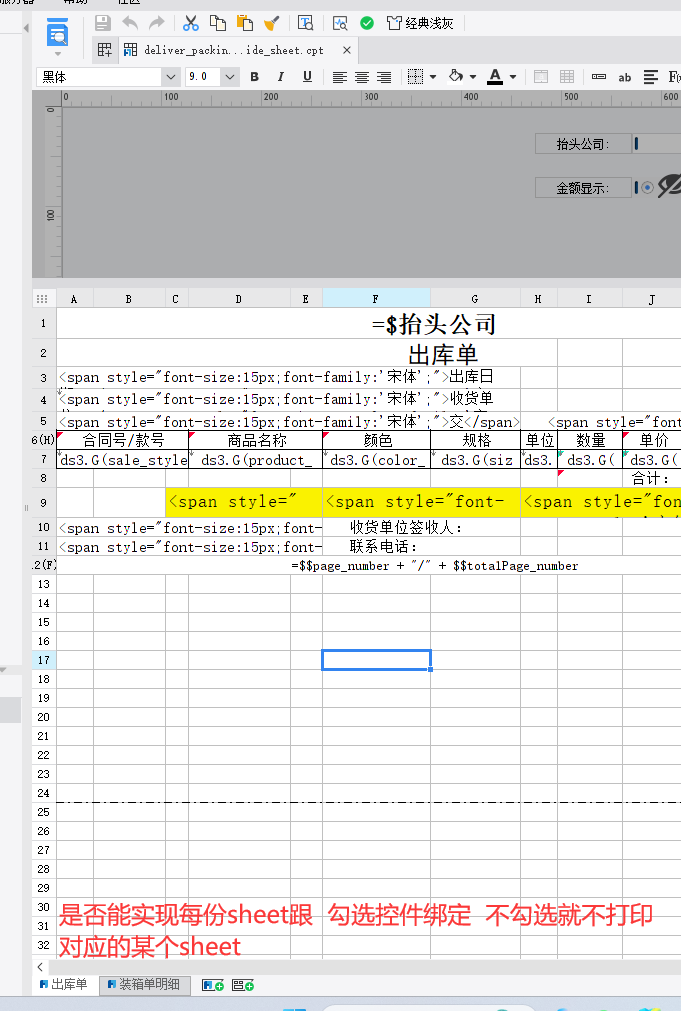Open the 黑体 font family dropdown
The image size is (681, 1011).
tap(170, 77)
